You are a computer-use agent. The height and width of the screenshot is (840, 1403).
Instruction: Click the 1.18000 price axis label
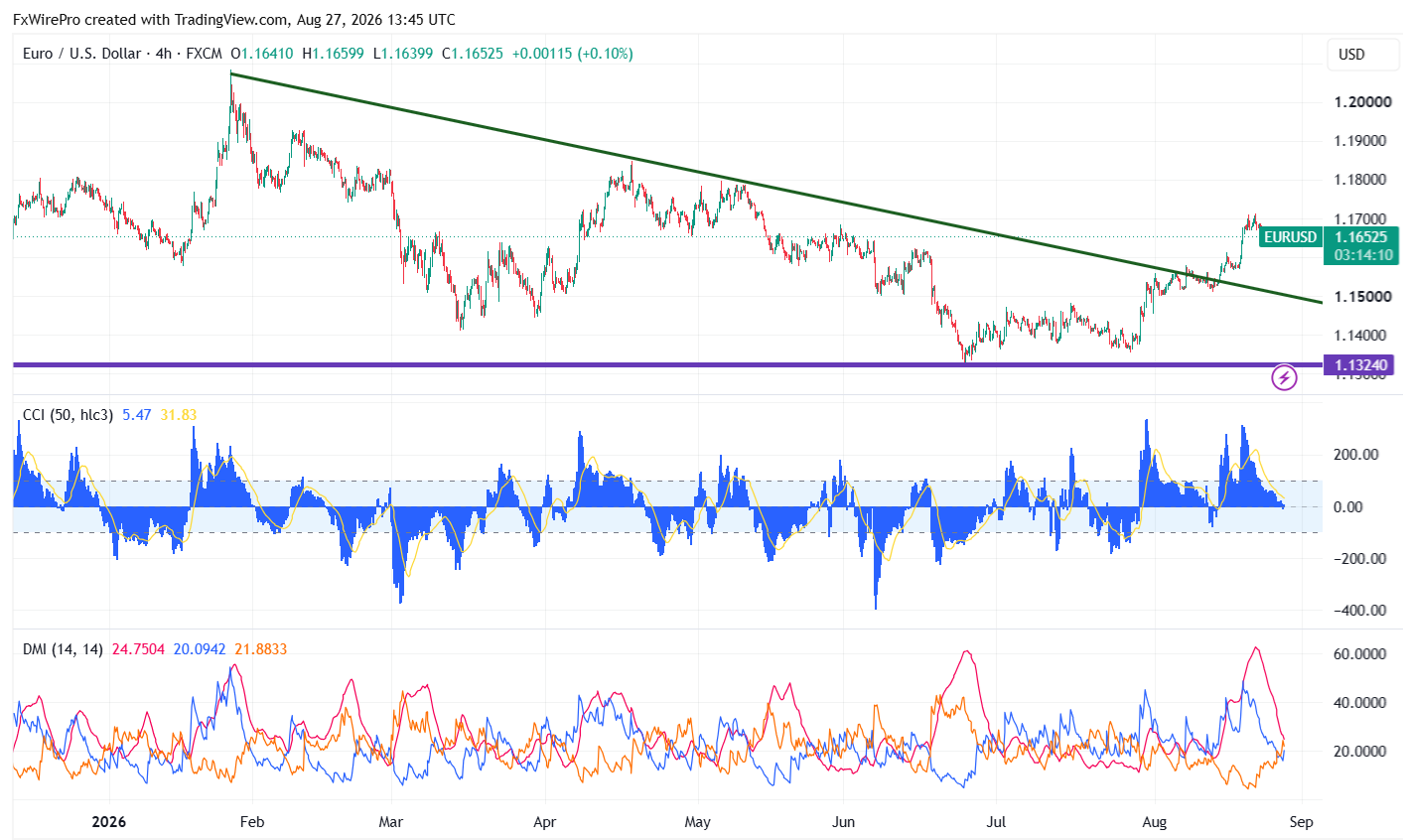tap(1362, 180)
